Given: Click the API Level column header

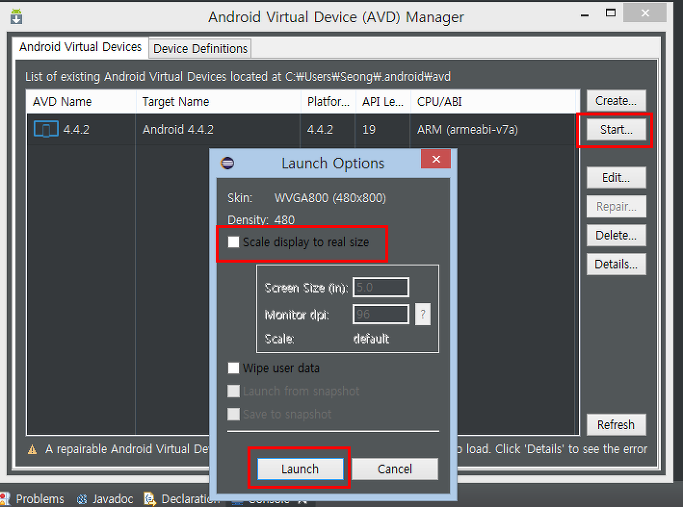Looking at the screenshot, I should pyautogui.click(x=383, y=102).
